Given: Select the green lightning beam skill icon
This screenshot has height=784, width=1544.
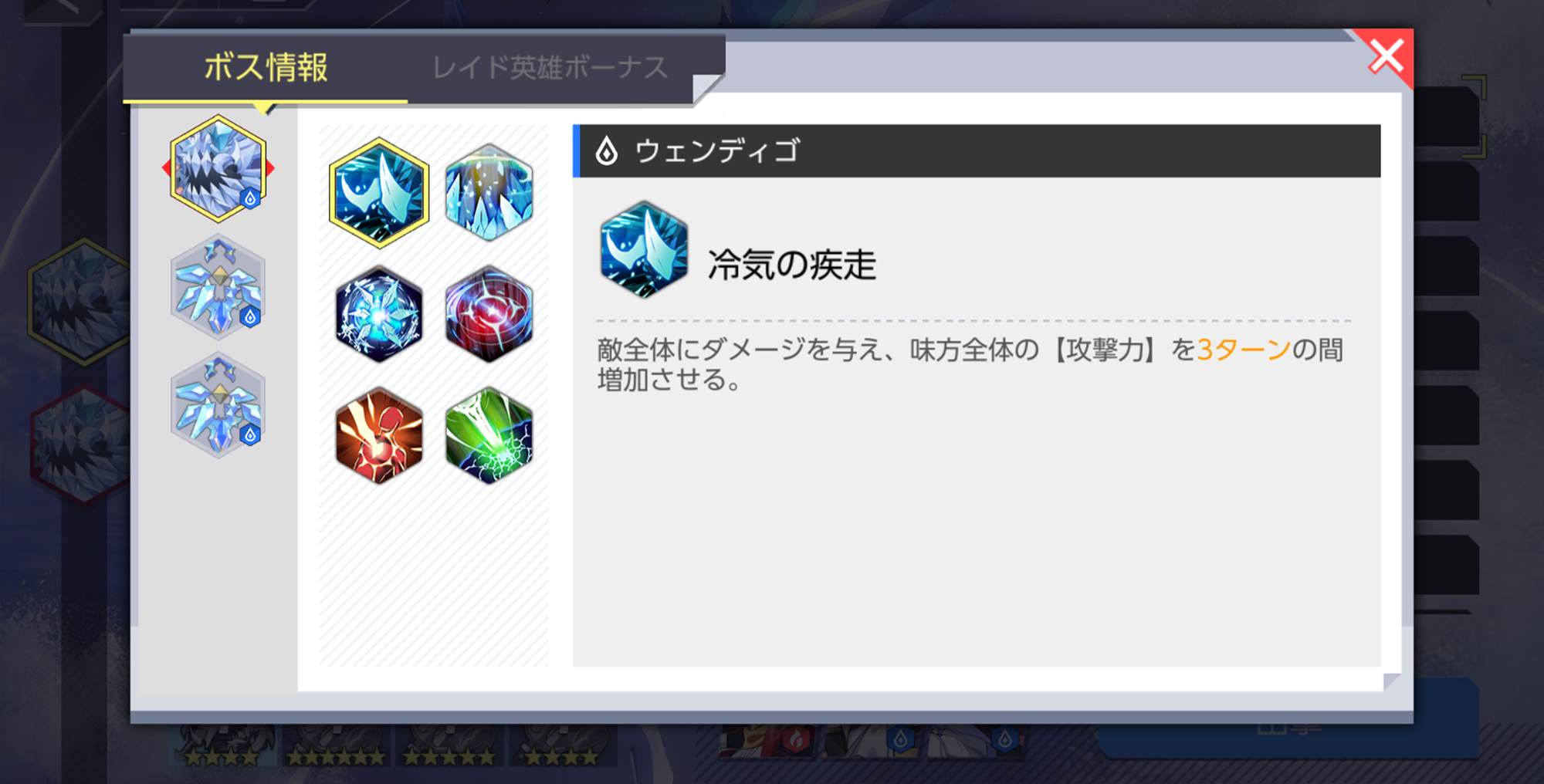Looking at the screenshot, I should (x=489, y=435).
